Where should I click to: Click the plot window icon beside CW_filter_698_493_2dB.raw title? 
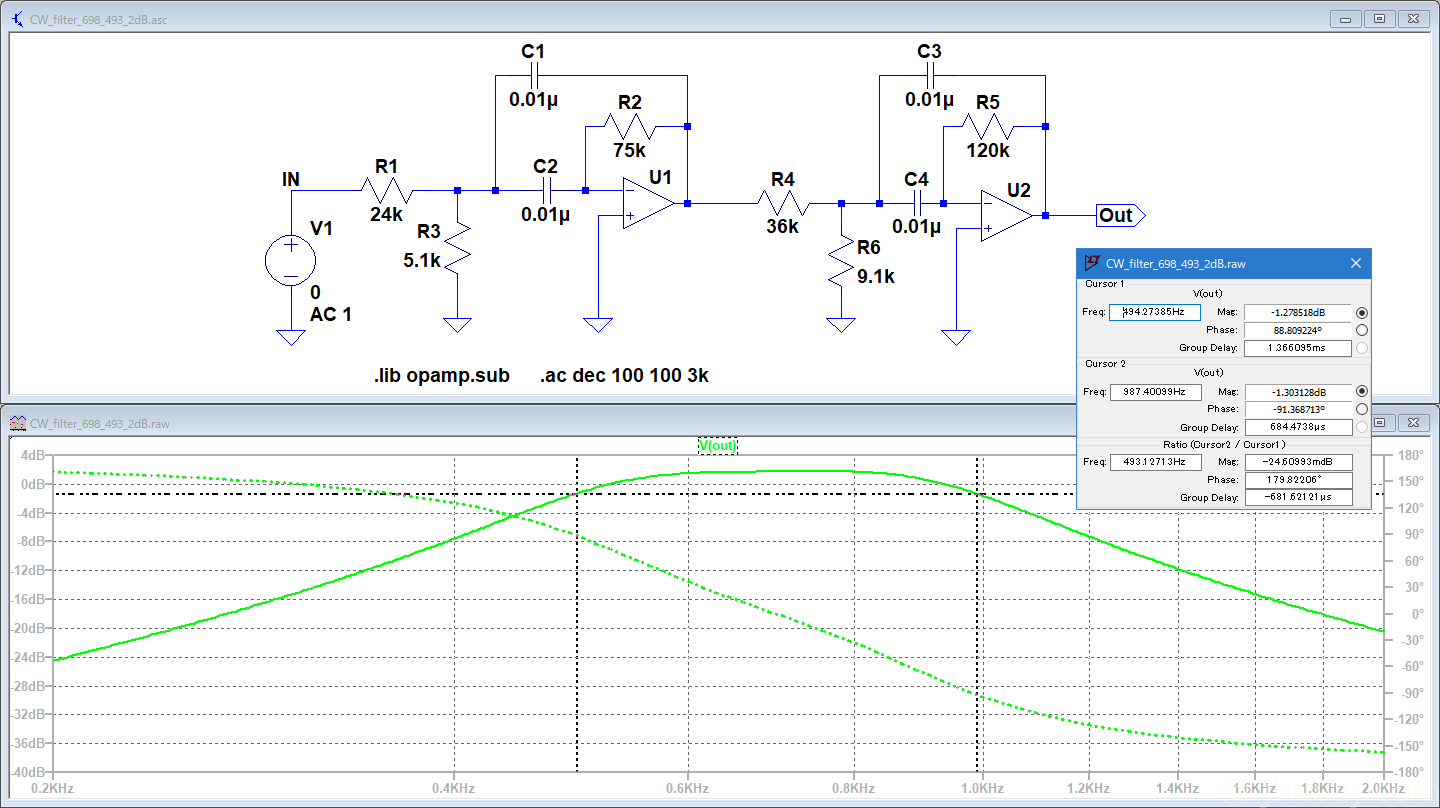coord(18,424)
